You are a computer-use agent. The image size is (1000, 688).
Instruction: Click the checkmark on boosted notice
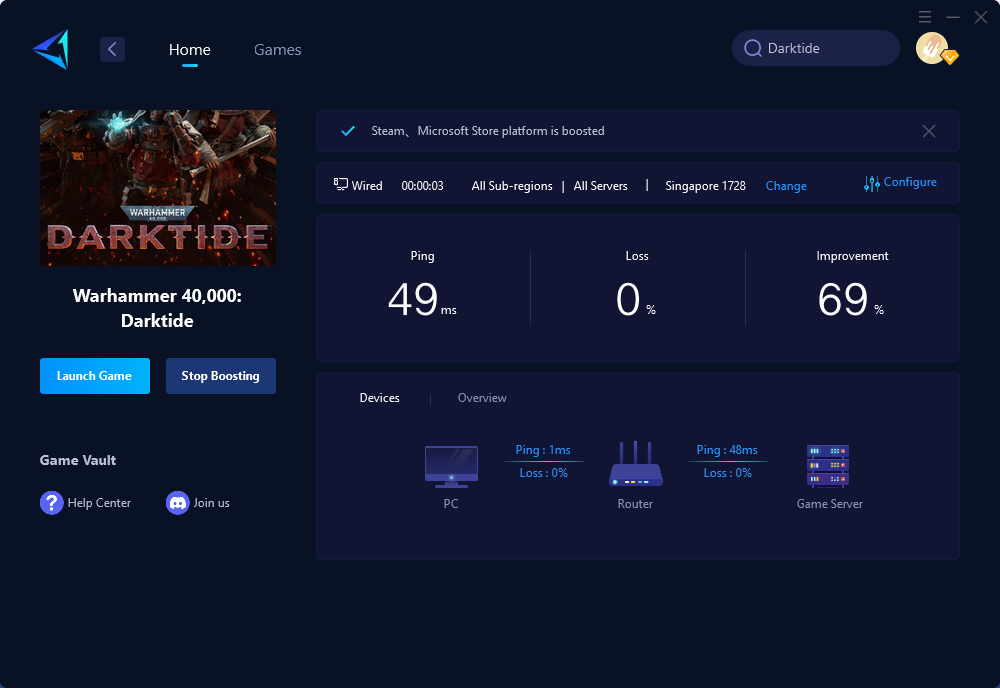click(x=348, y=131)
